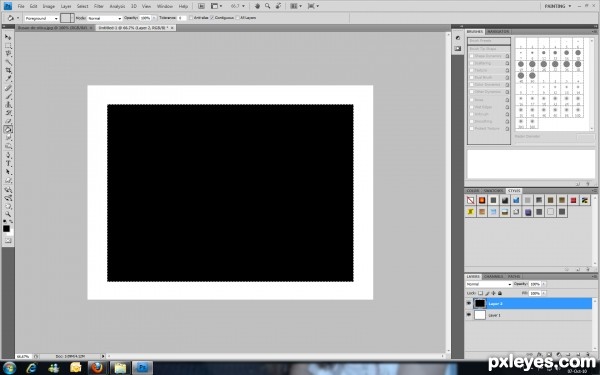Click lock all icon in Layers panel
The height and width of the screenshot is (375, 600).
(x=500, y=293)
